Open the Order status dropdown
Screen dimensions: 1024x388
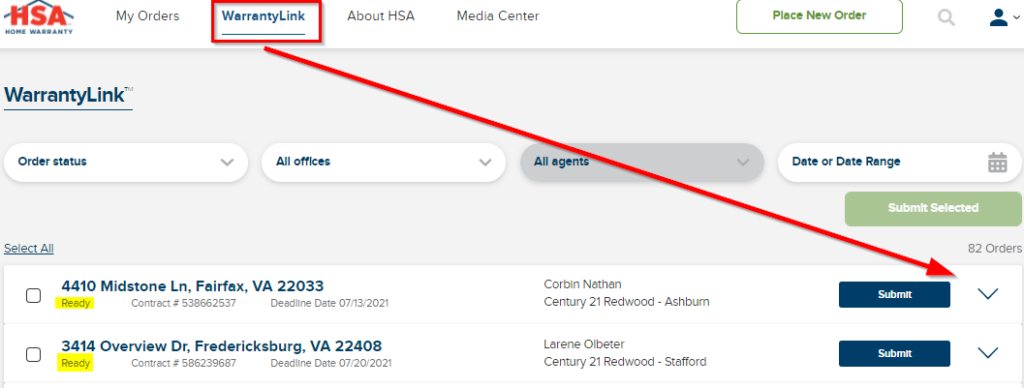[126, 162]
